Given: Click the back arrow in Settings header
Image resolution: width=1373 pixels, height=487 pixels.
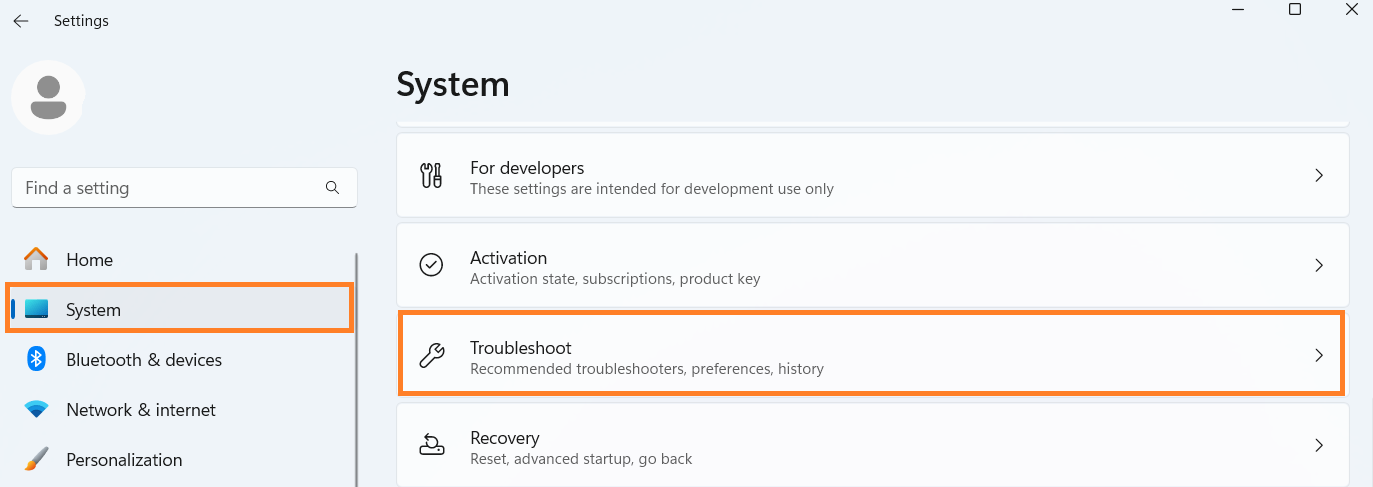Looking at the screenshot, I should [x=21, y=21].
